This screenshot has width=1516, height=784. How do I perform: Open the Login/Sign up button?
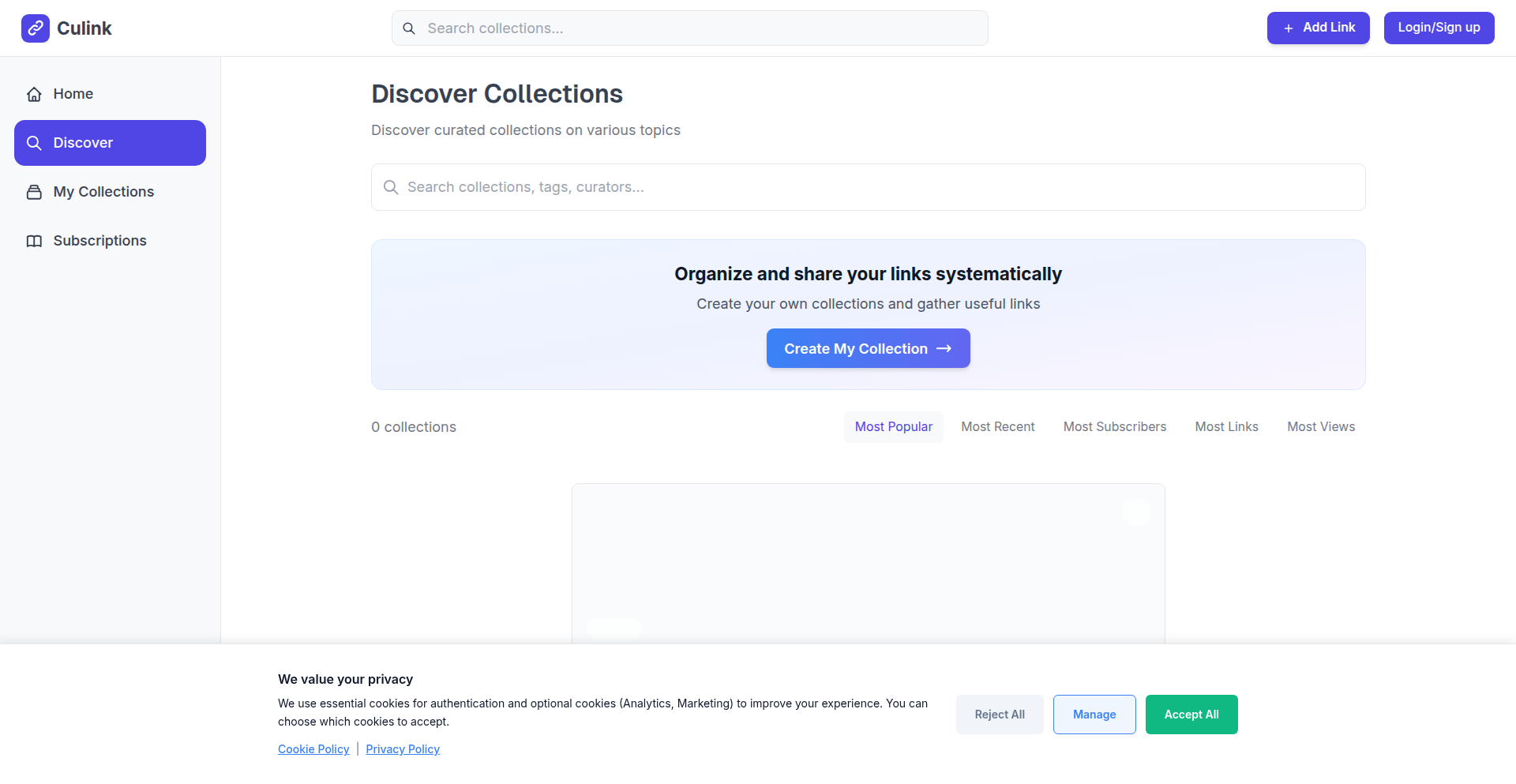coord(1439,28)
